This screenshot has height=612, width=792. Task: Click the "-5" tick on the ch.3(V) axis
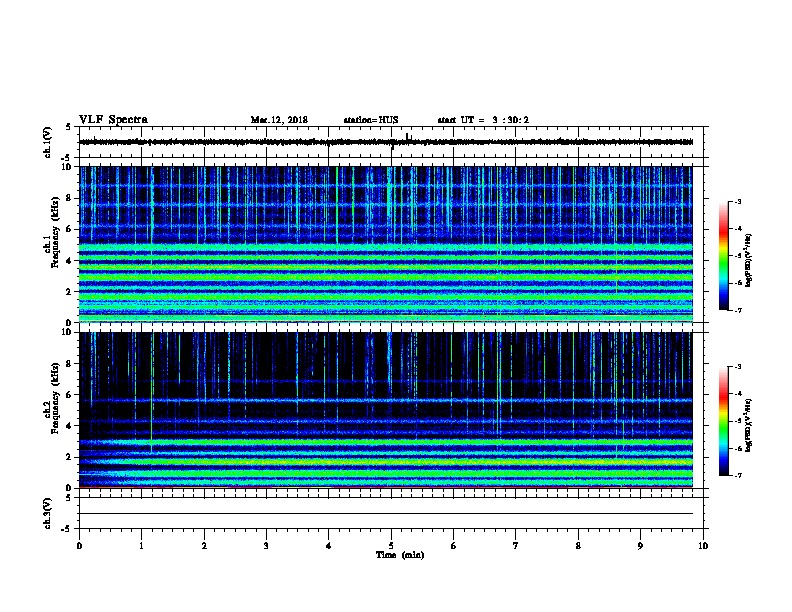point(67,529)
